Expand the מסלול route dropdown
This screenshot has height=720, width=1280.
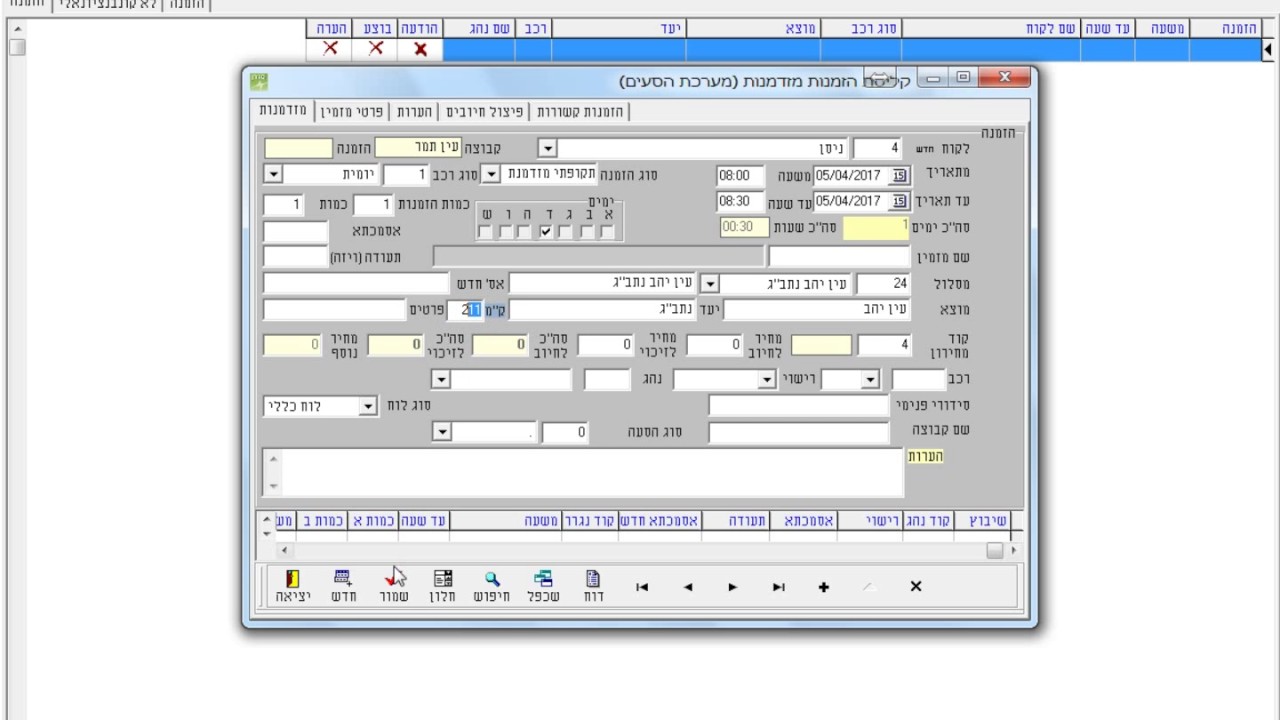[x=709, y=284]
